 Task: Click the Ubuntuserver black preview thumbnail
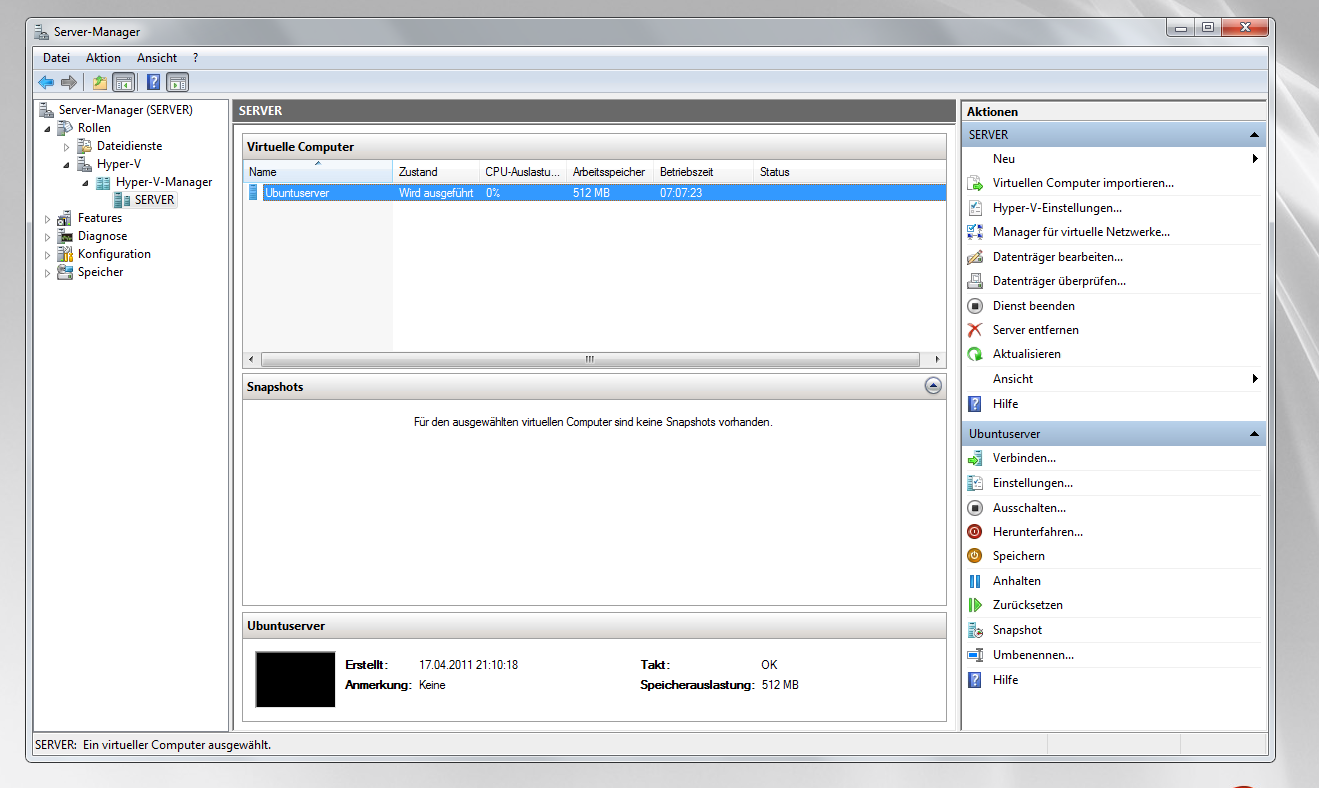coord(295,680)
